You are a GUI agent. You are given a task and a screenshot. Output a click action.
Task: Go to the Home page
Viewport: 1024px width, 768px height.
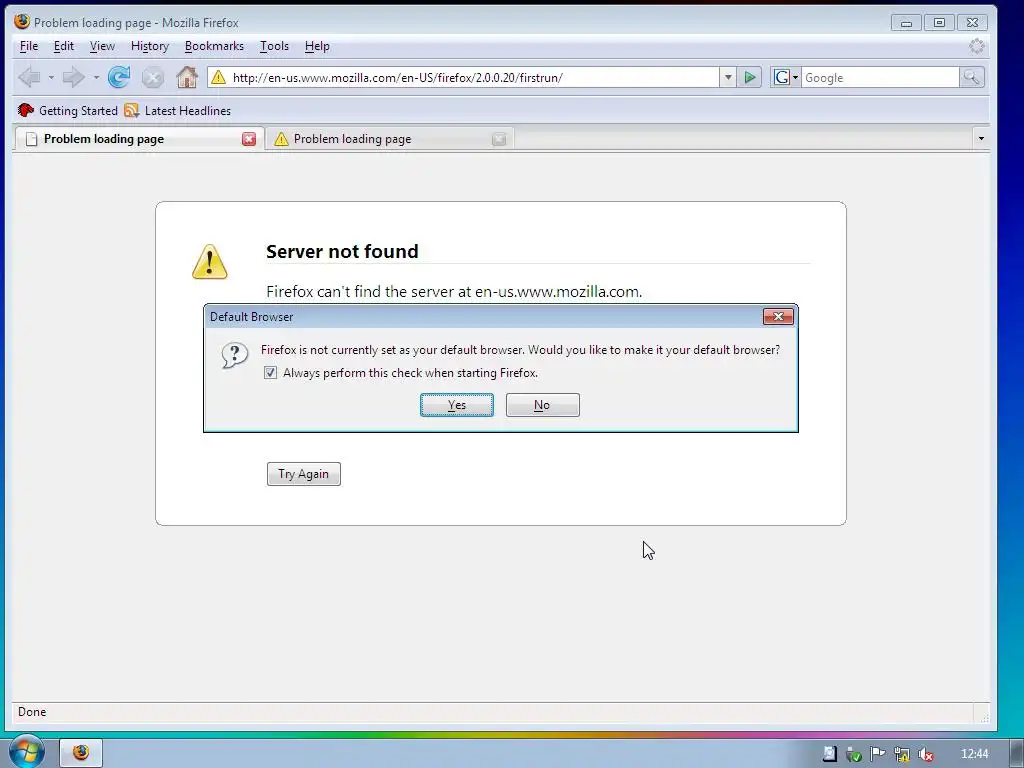(x=187, y=77)
